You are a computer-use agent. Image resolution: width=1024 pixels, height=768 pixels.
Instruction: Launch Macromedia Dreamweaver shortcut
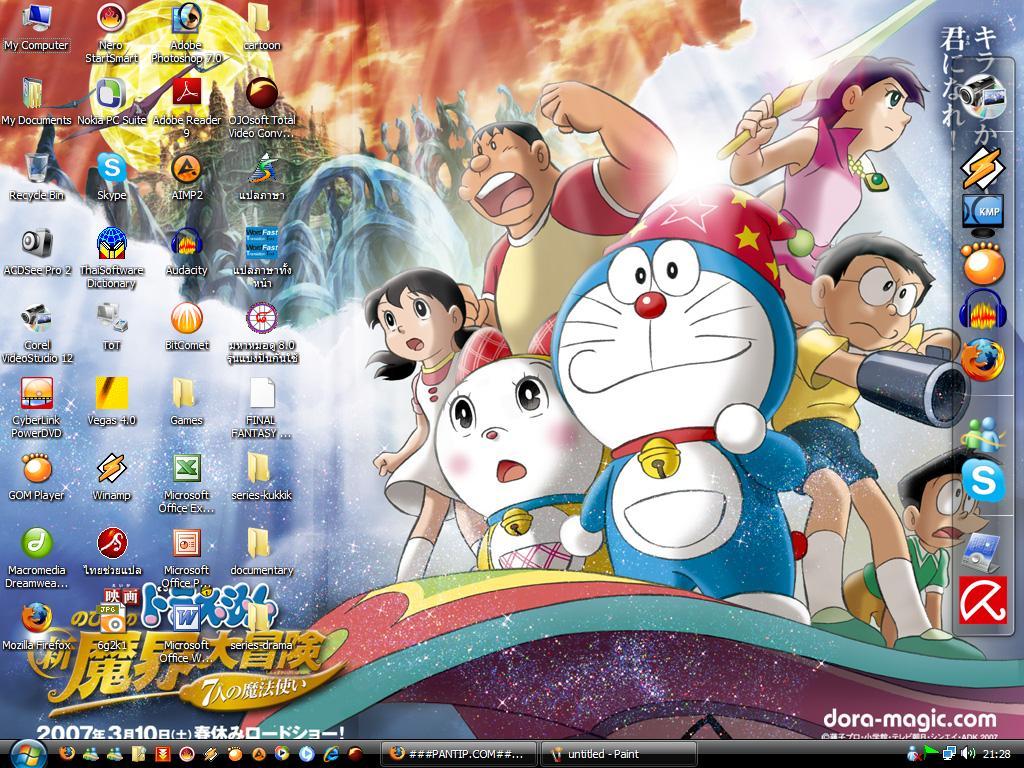point(37,559)
